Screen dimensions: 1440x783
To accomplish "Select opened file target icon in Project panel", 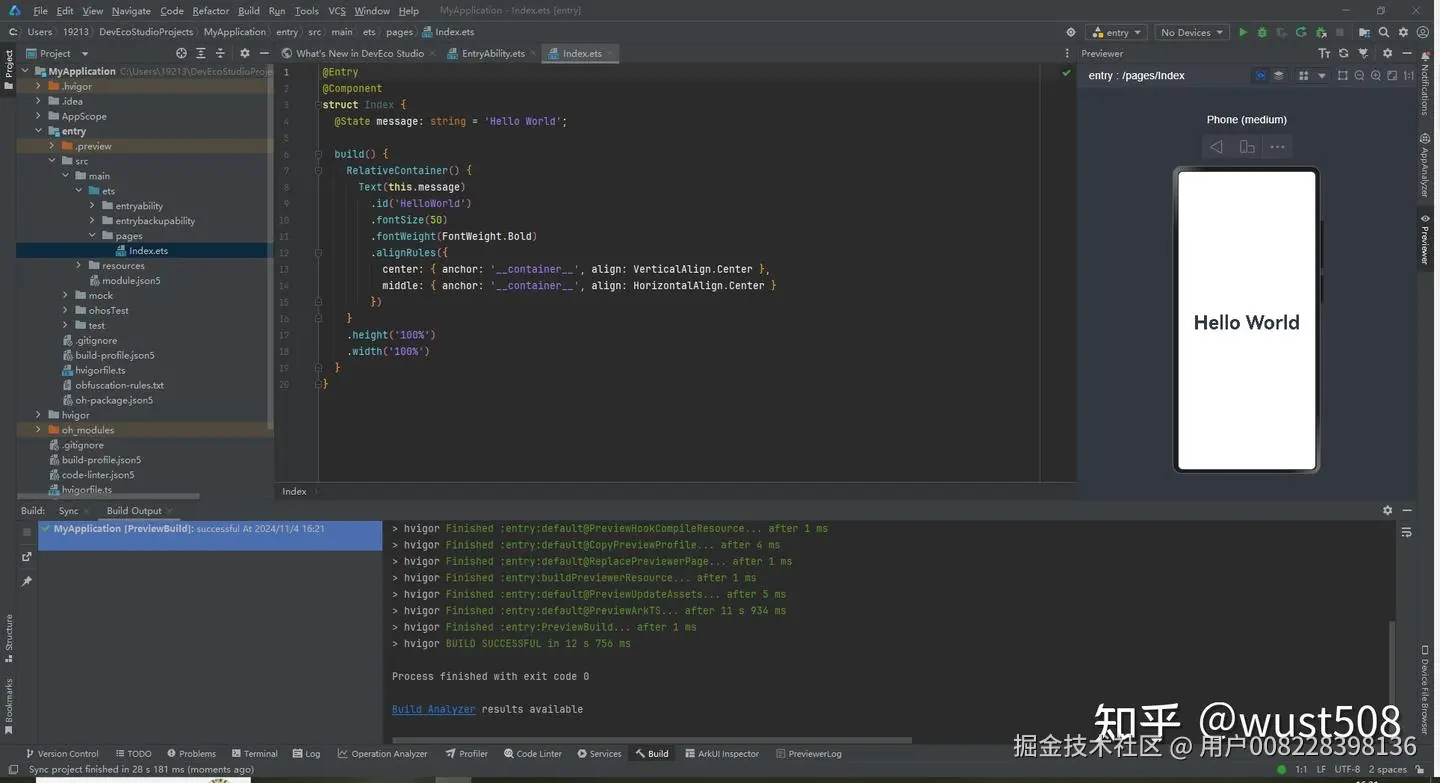I will 181,53.
